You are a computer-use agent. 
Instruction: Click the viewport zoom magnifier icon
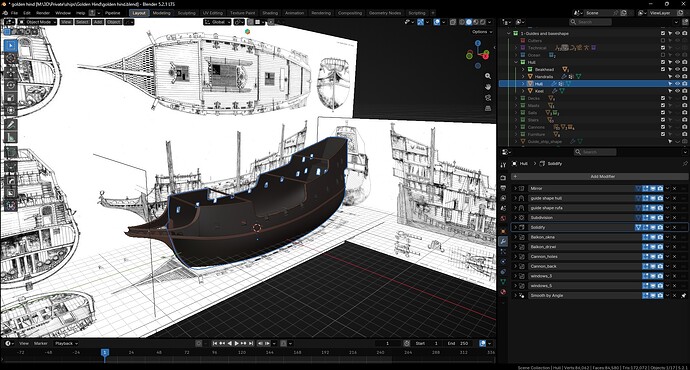[488, 76]
